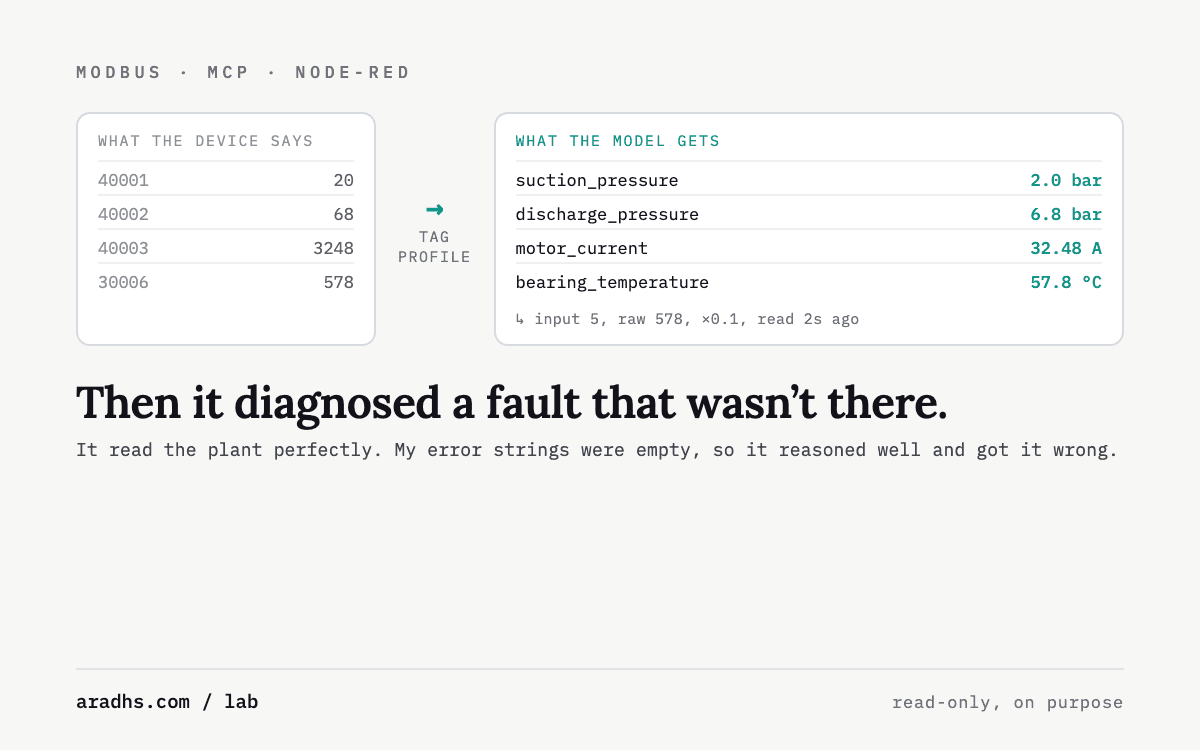Select the 32.48 A reading
1200x750 pixels.
1066,249
